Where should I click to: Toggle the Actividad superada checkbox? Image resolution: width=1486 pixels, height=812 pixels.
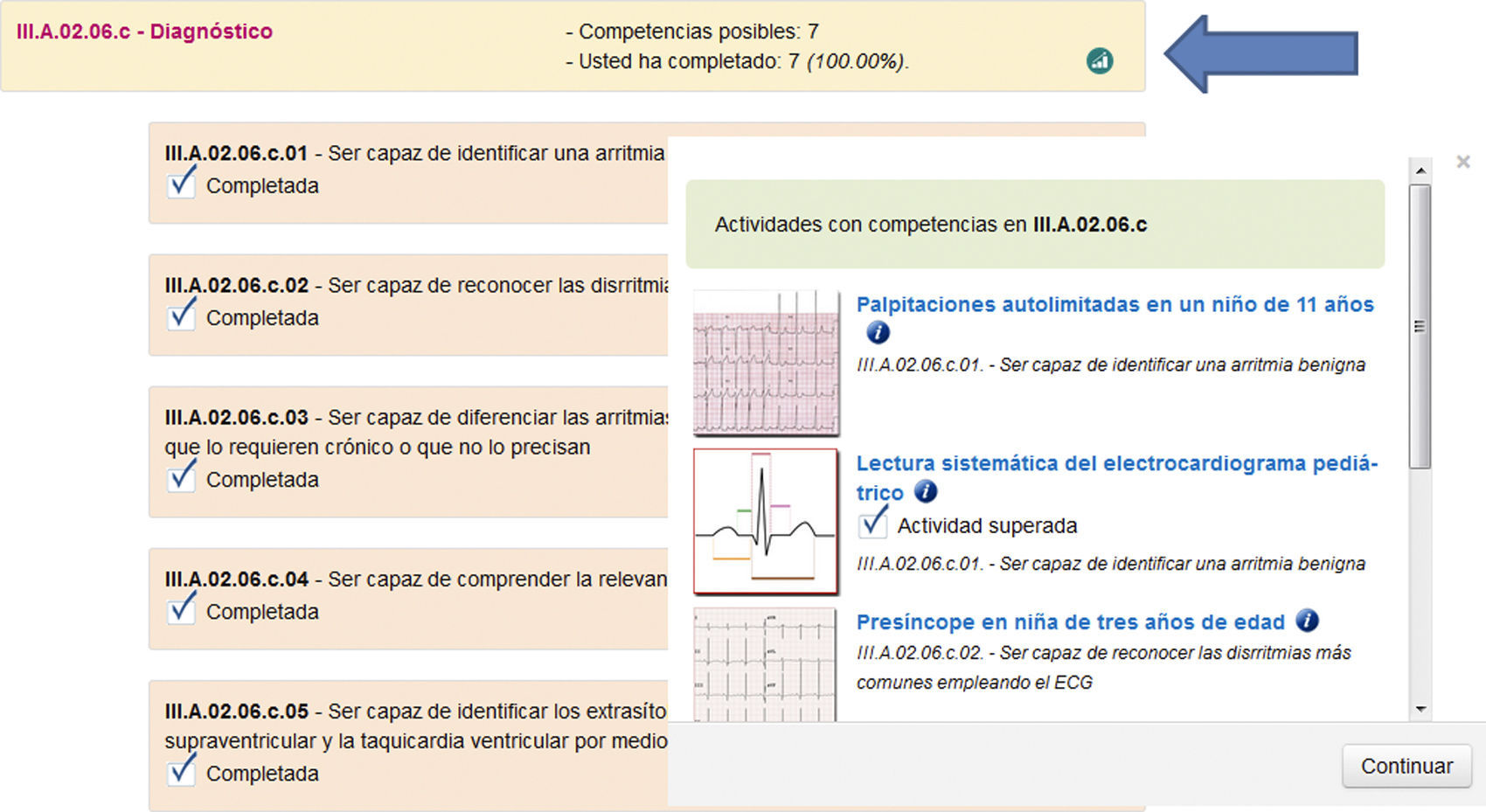click(872, 524)
